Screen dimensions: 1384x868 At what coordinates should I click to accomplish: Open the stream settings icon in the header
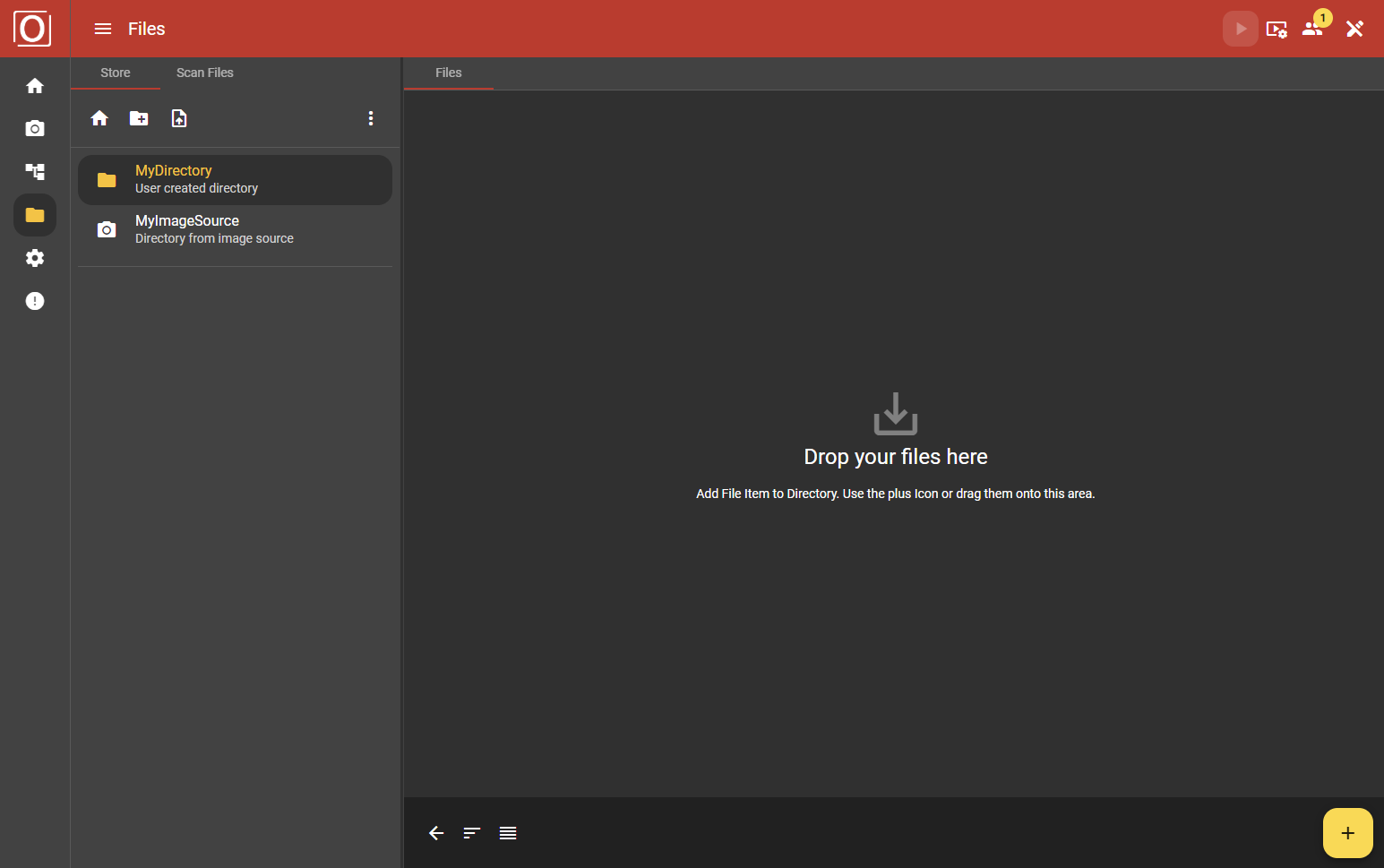tap(1277, 28)
